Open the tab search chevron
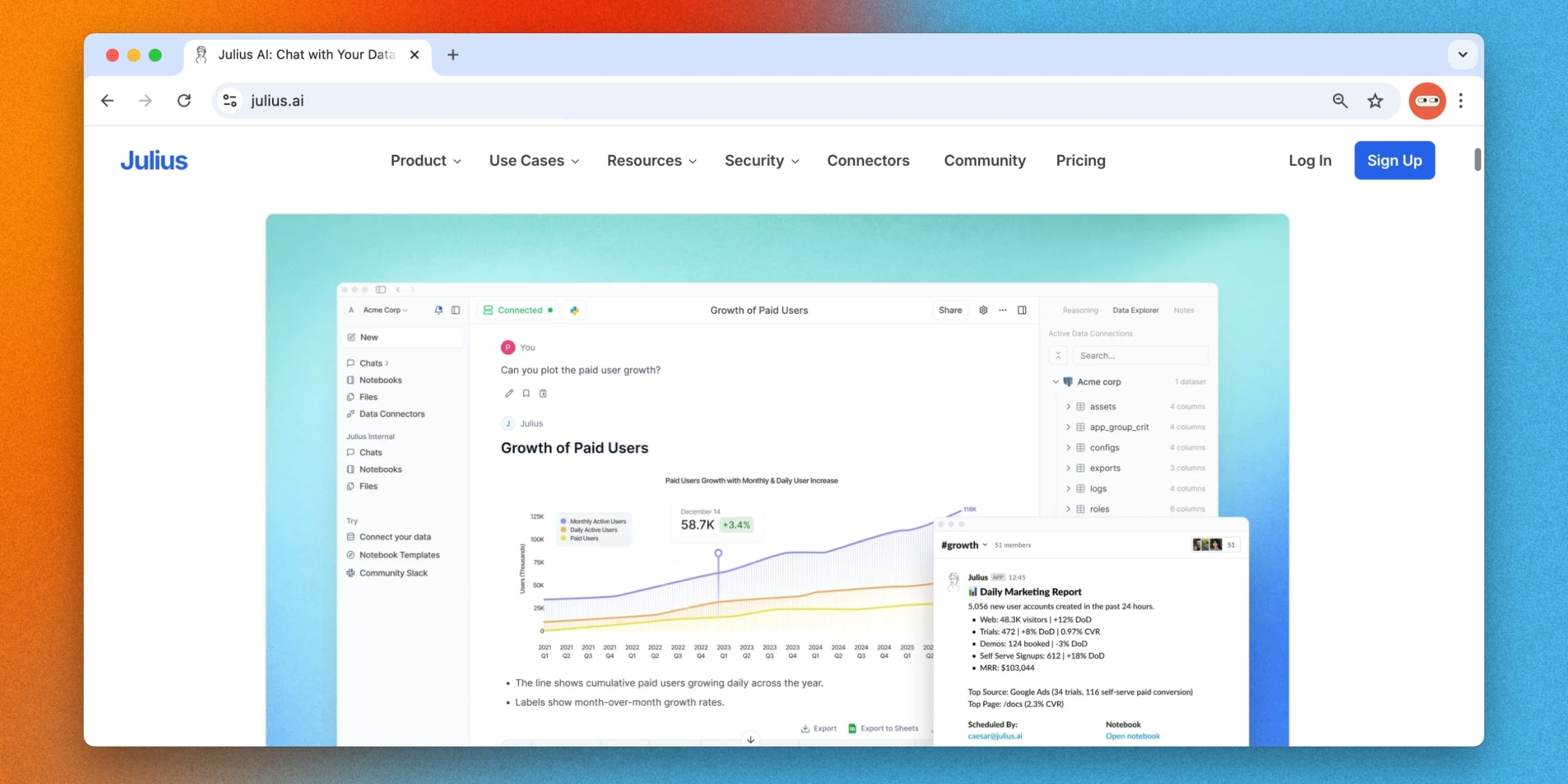This screenshot has height=784, width=1568. pos(1463,55)
